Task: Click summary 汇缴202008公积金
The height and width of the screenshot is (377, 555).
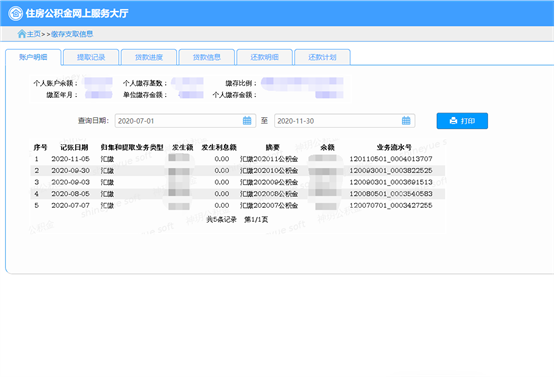Action: (x=269, y=194)
